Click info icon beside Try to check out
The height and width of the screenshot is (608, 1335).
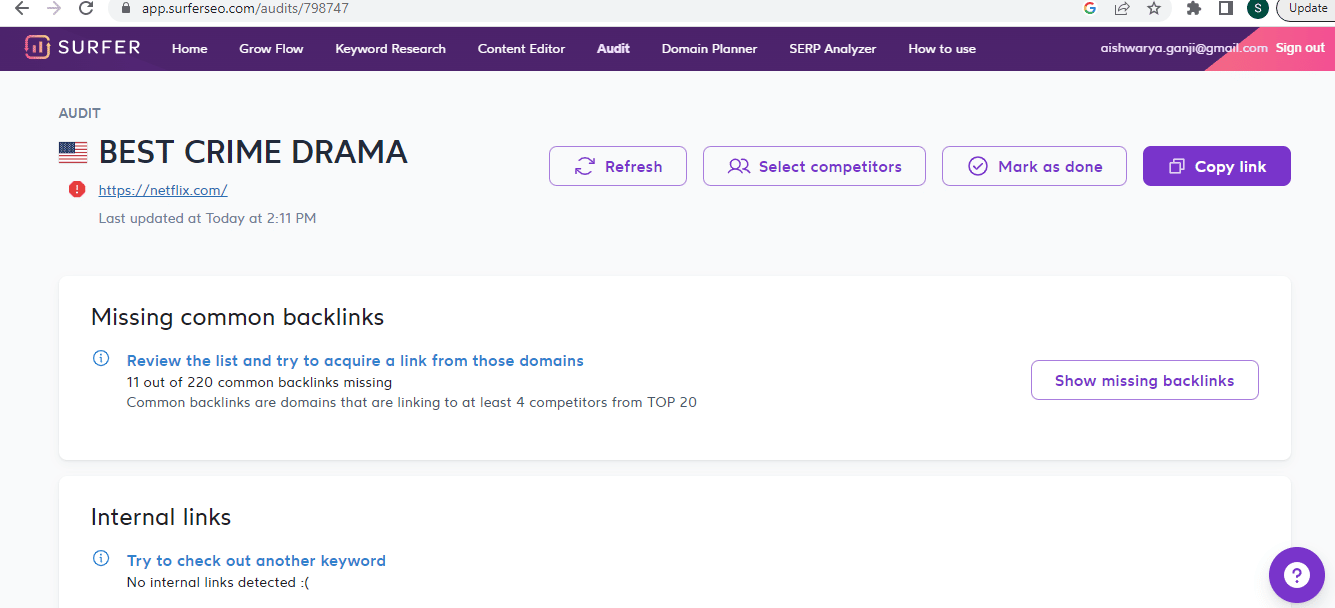coord(101,559)
